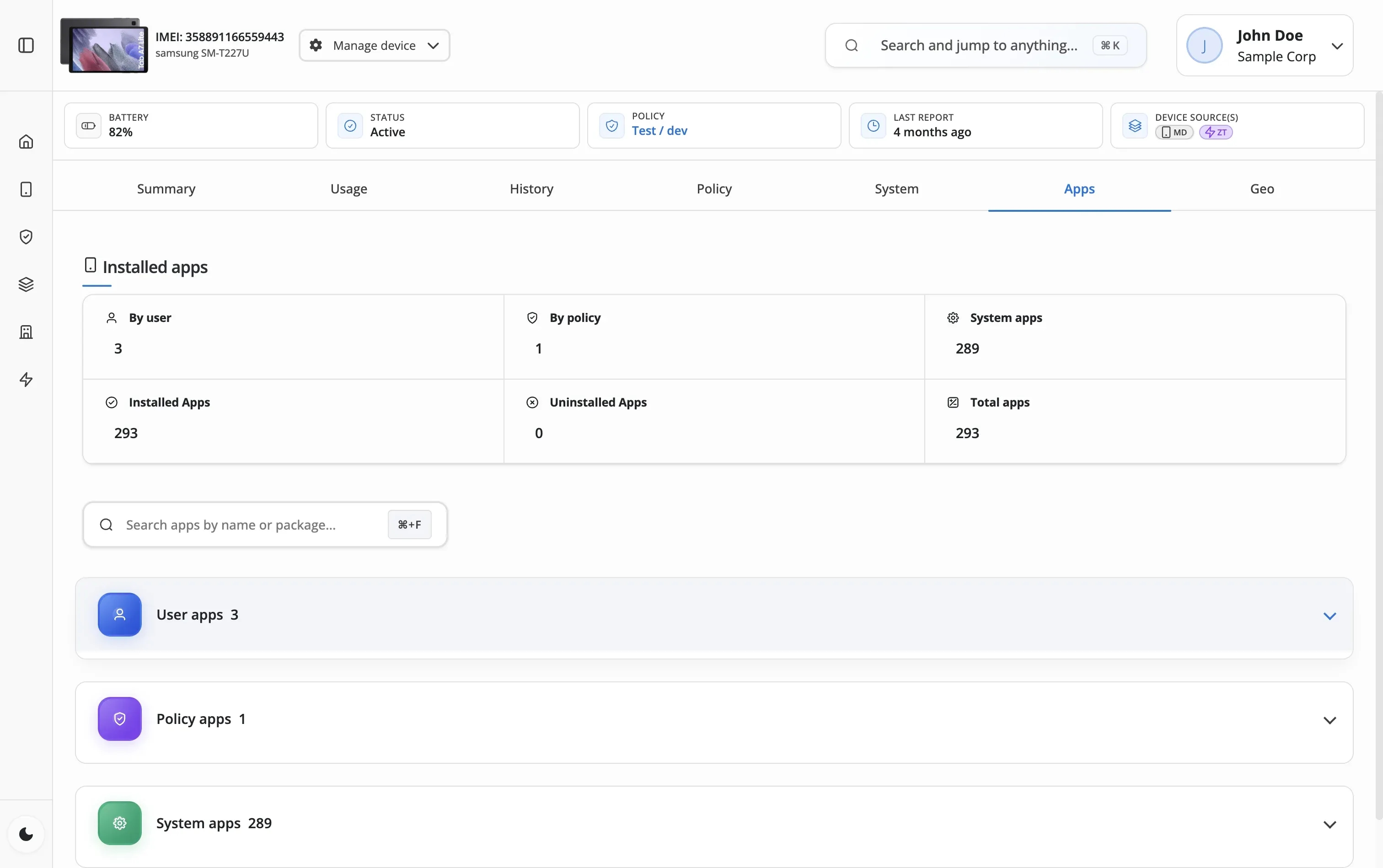Switch to the Summary tab

click(x=166, y=189)
